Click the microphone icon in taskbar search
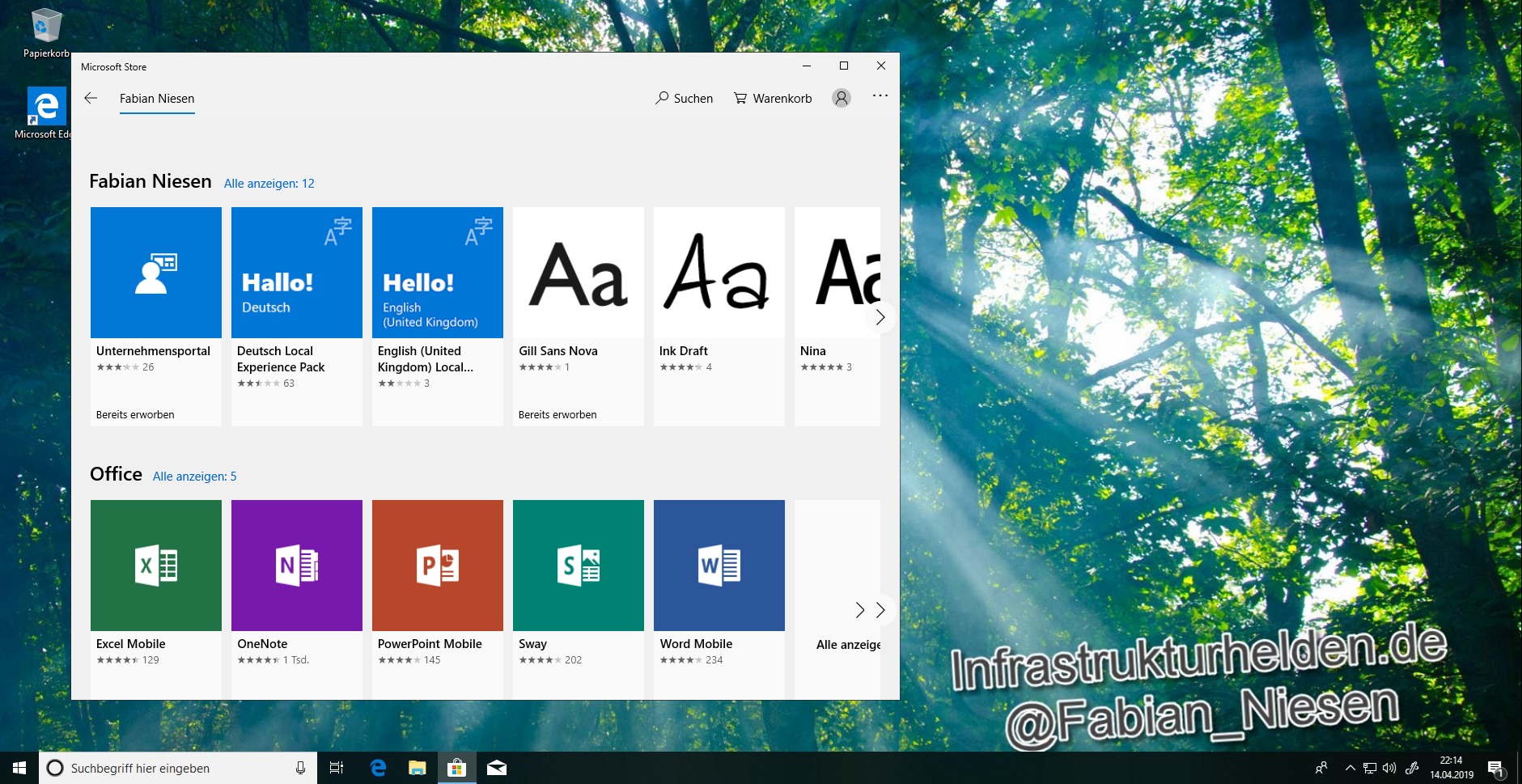Image resolution: width=1522 pixels, height=784 pixels. tap(300, 768)
